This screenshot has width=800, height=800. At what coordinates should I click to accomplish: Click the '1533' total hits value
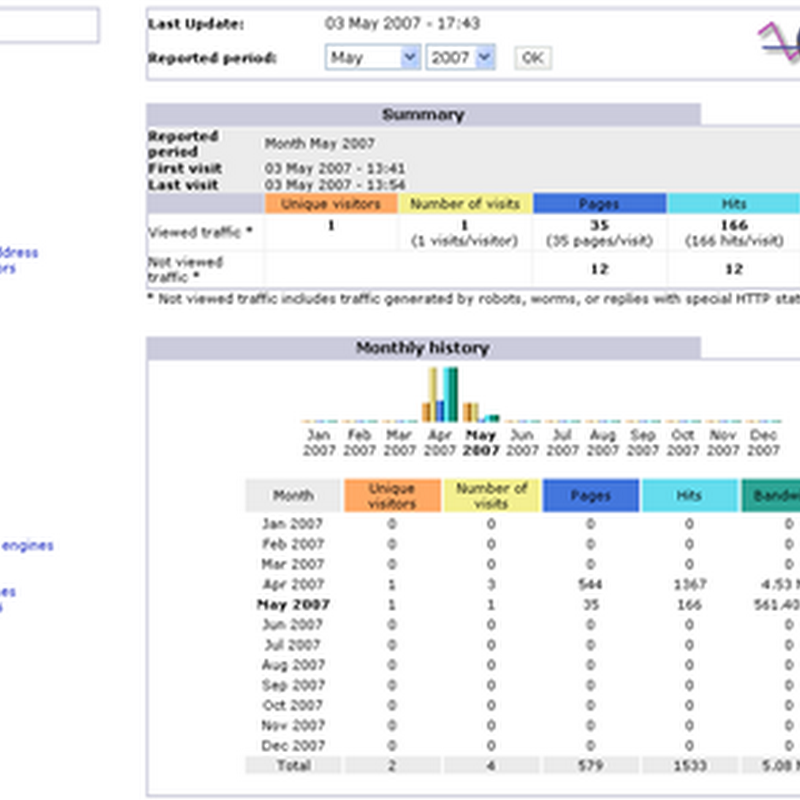[x=689, y=765]
